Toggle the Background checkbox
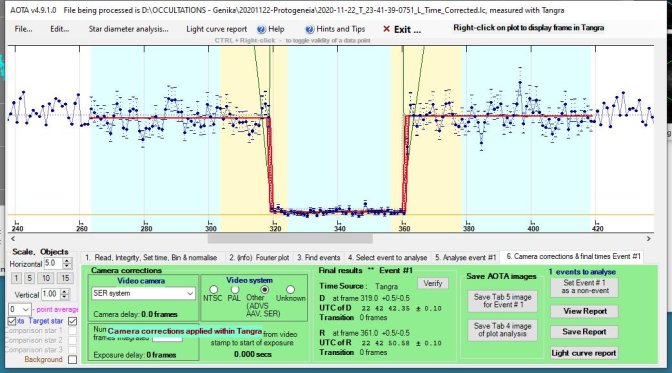Screen dimensions: 672x373 point(72,359)
